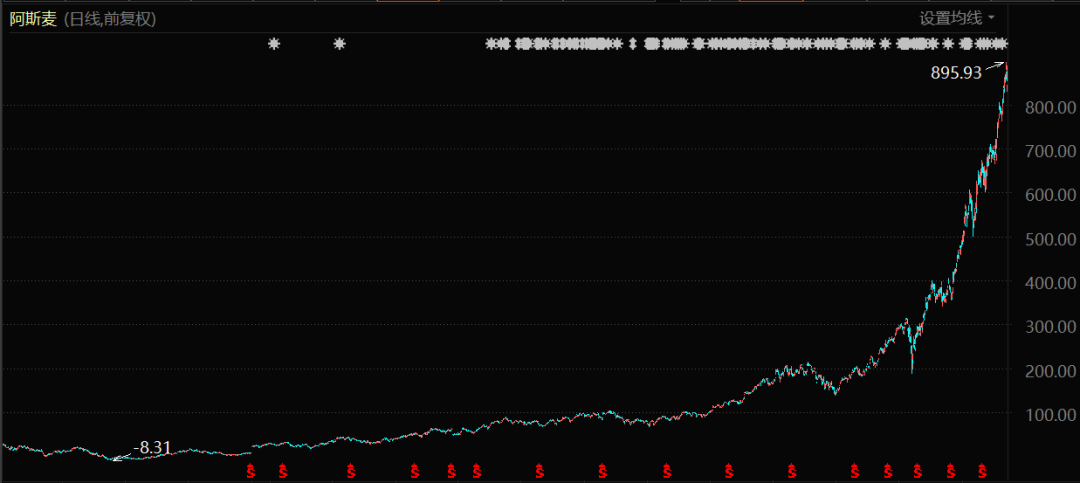Click the 300.00 price axis label
Image resolution: width=1080 pixels, height=483 pixels.
pyautogui.click(x=1048, y=327)
